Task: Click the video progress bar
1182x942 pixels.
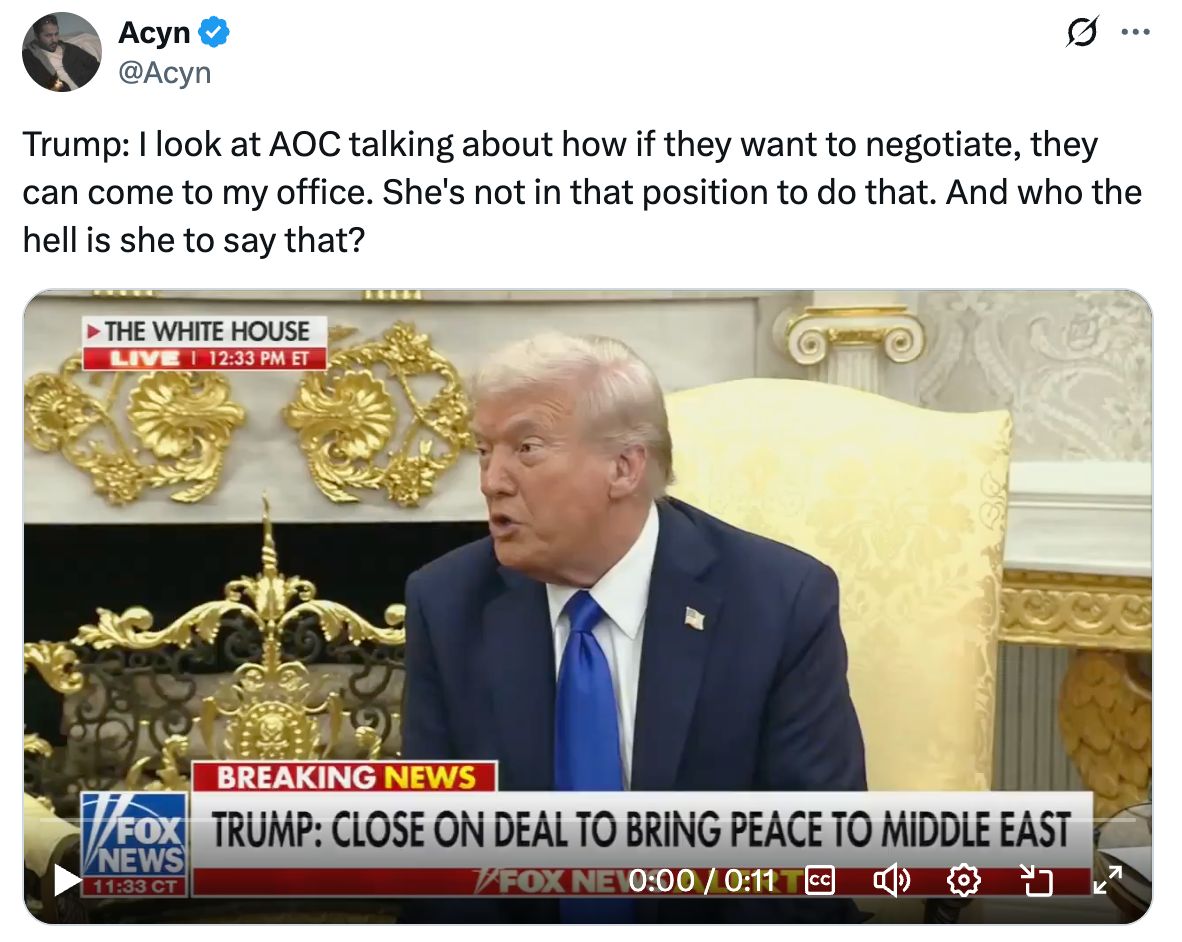Action: [x=588, y=818]
